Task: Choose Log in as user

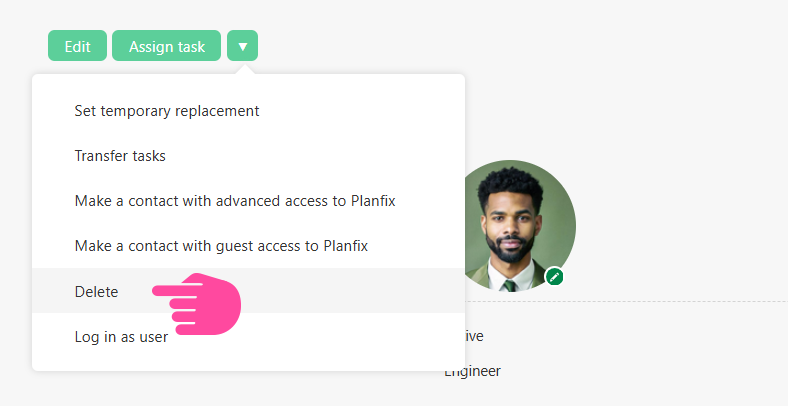Action: tap(121, 337)
